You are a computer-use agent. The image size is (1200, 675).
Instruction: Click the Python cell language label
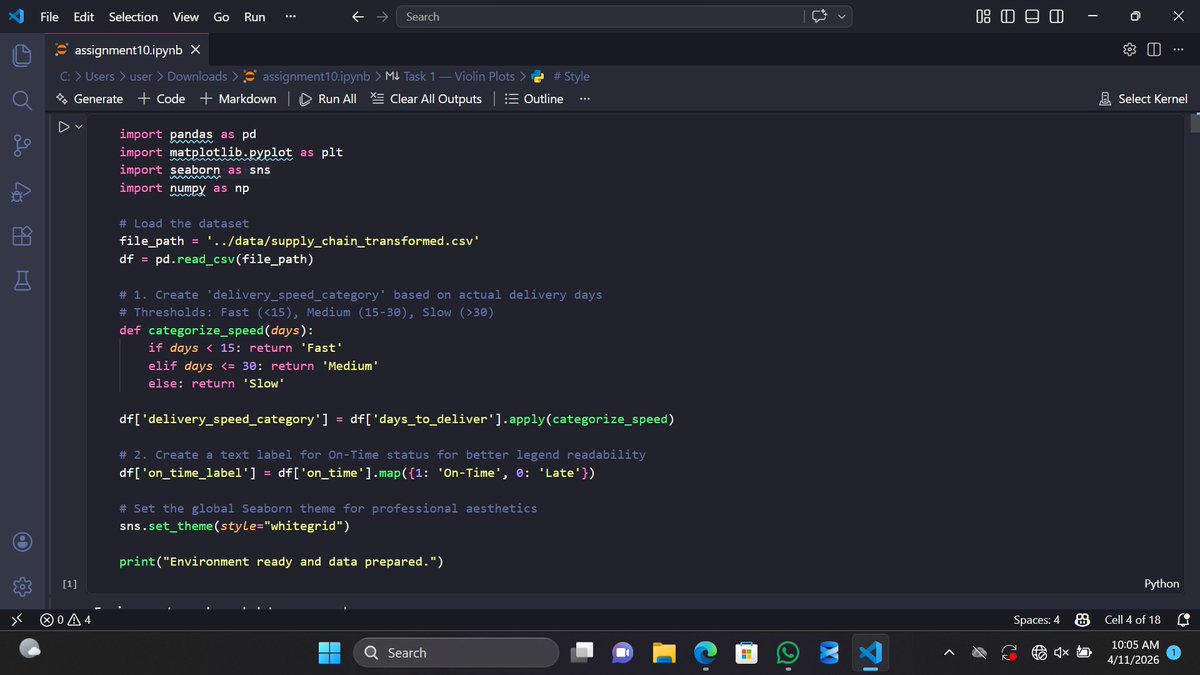1161,583
